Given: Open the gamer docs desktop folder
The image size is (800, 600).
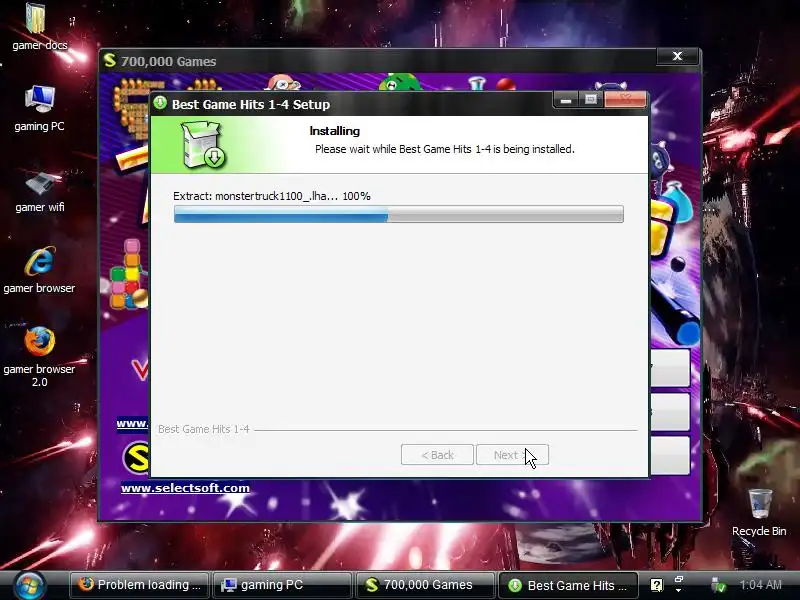Looking at the screenshot, I should pos(37,27).
